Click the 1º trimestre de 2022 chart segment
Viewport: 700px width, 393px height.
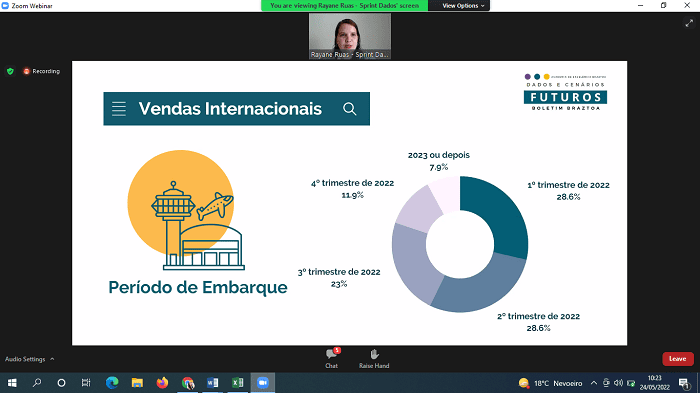point(502,214)
